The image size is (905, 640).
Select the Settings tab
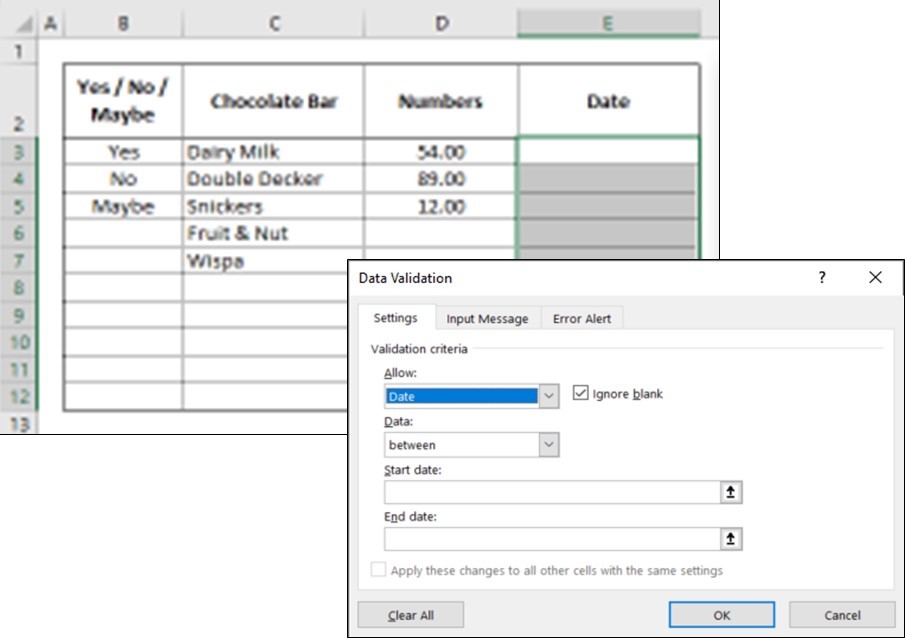pos(395,319)
